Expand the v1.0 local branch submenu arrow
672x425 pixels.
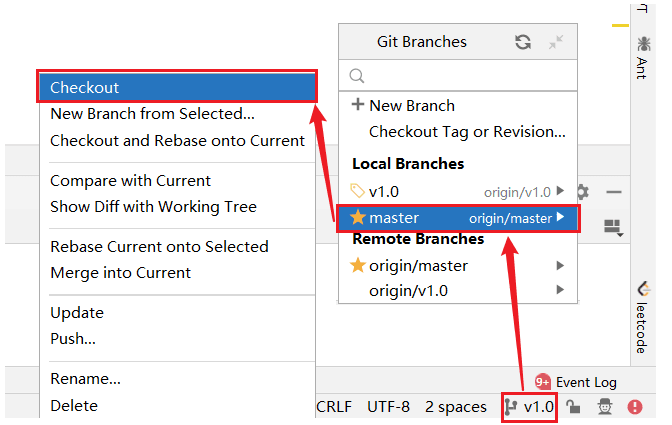(x=561, y=191)
